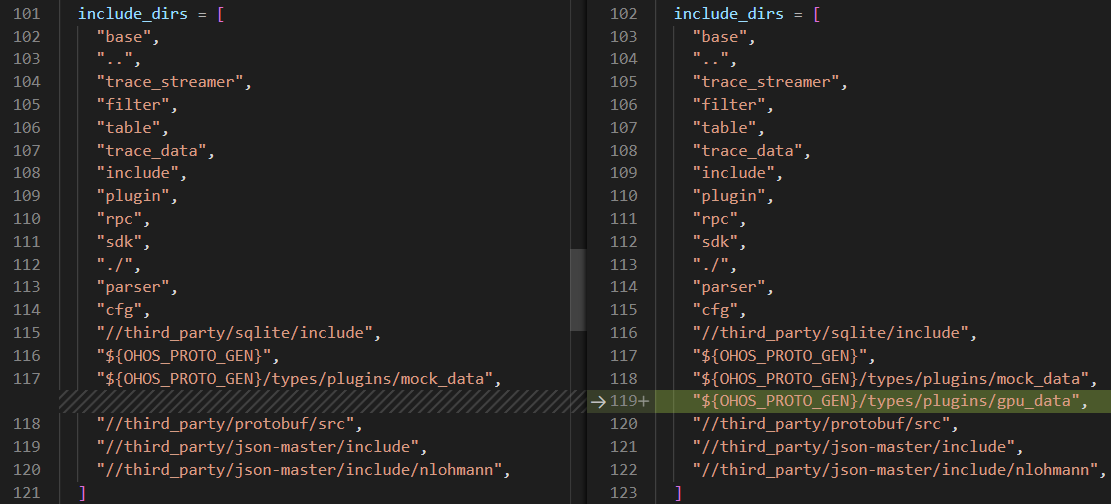Click opening bracket on right line 102
Image resolution: width=1111 pixels, height=504 pixels.
tap(817, 14)
